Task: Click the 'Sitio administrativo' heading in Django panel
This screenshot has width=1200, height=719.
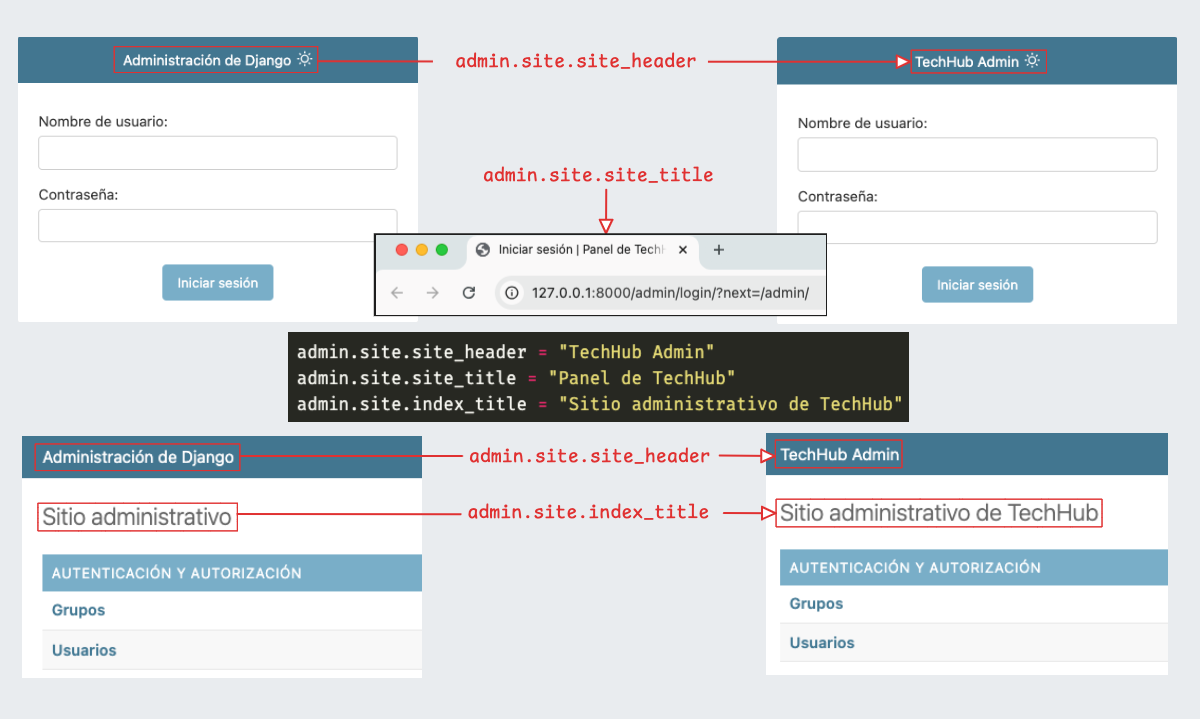Action: 137,517
